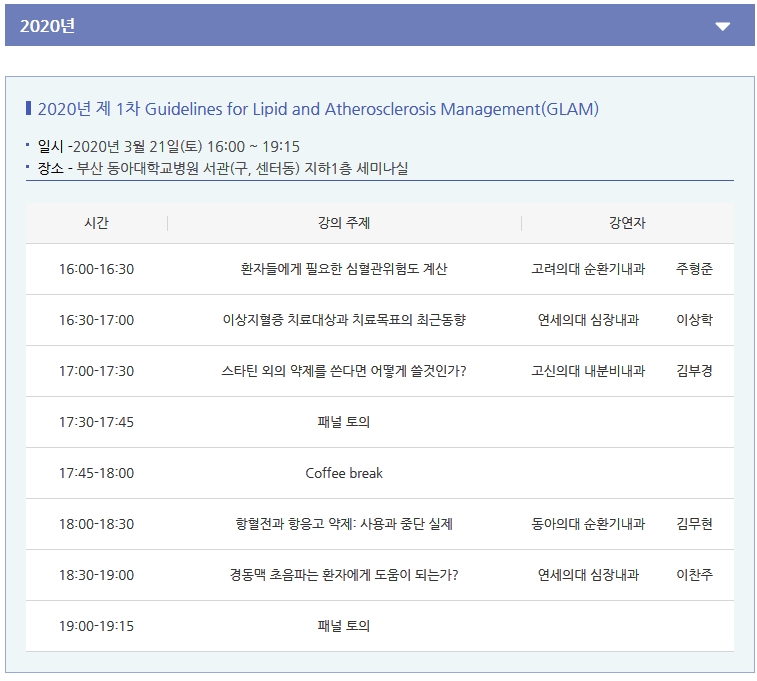Select speaker name 이찬주
The height and width of the screenshot is (681, 757).
[694, 575]
